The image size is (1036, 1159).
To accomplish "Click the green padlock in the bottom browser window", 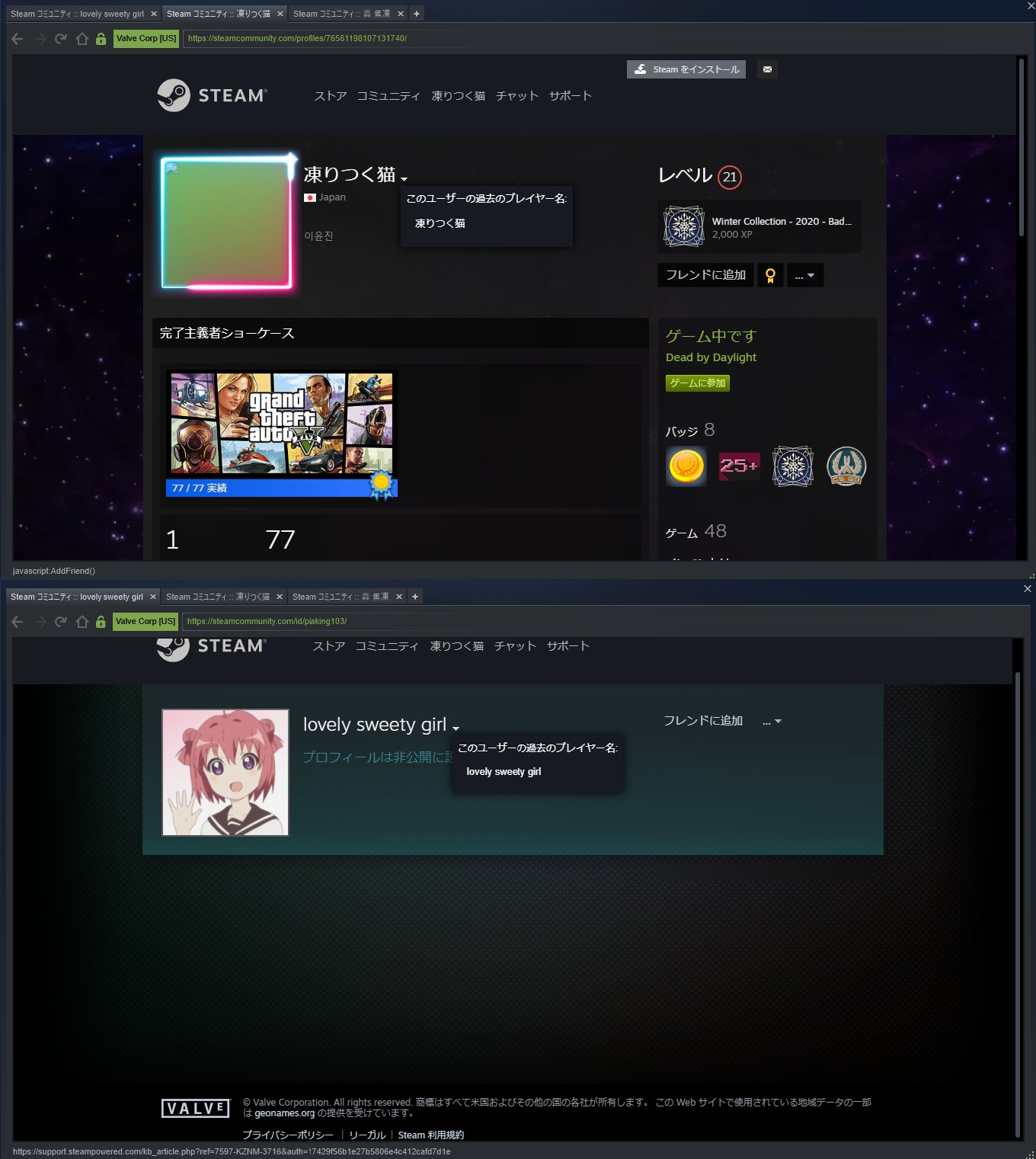I will pyautogui.click(x=101, y=622).
